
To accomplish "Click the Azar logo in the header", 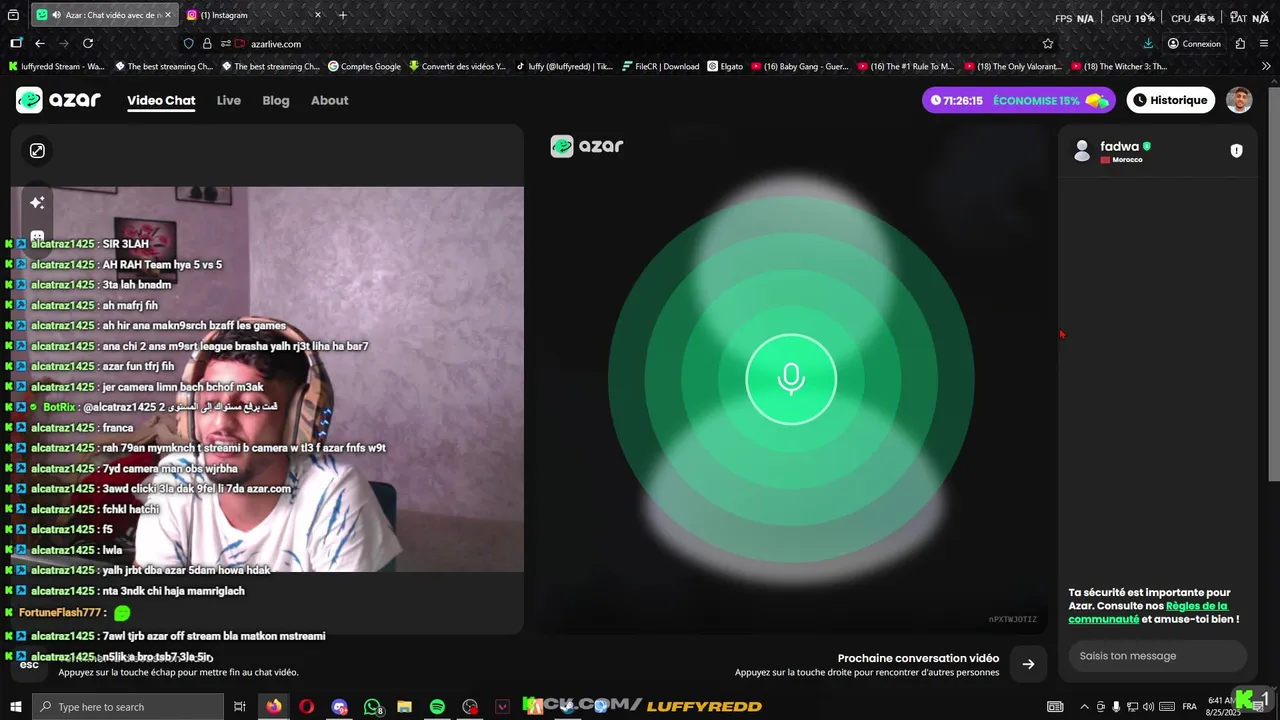I will (58, 100).
